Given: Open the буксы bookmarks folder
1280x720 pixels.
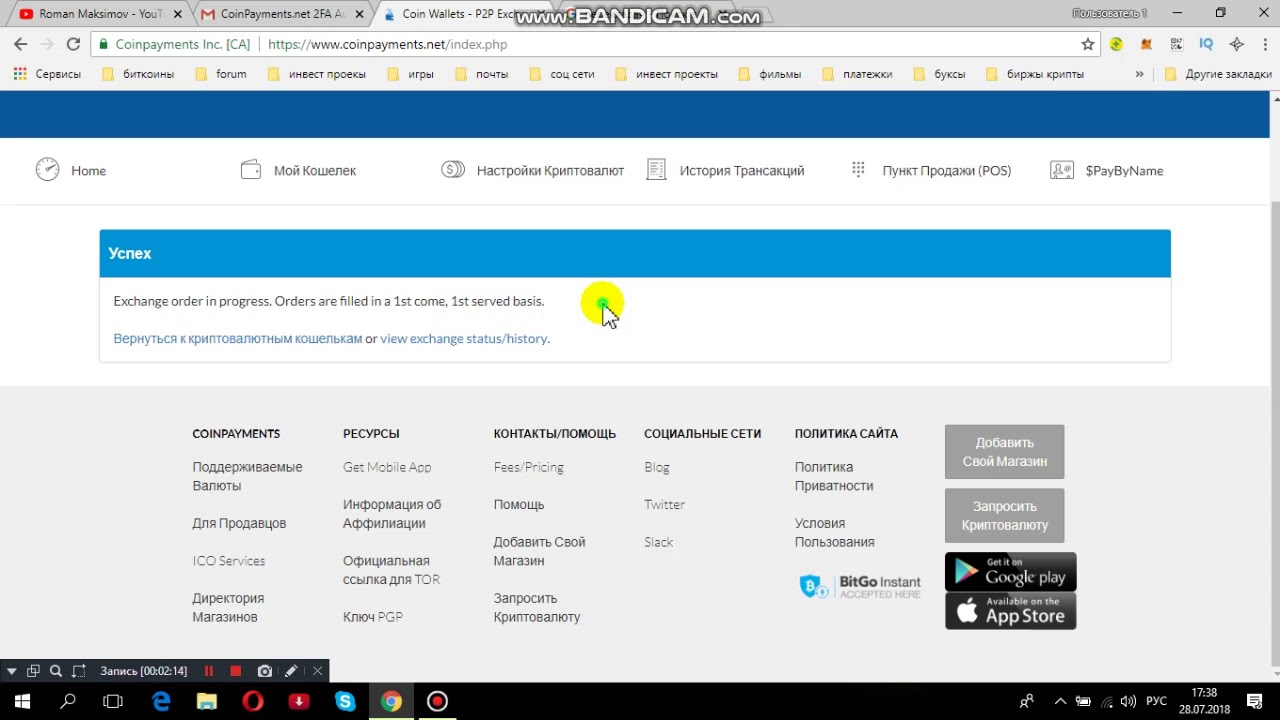Looking at the screenshot, I should [939, 74].
